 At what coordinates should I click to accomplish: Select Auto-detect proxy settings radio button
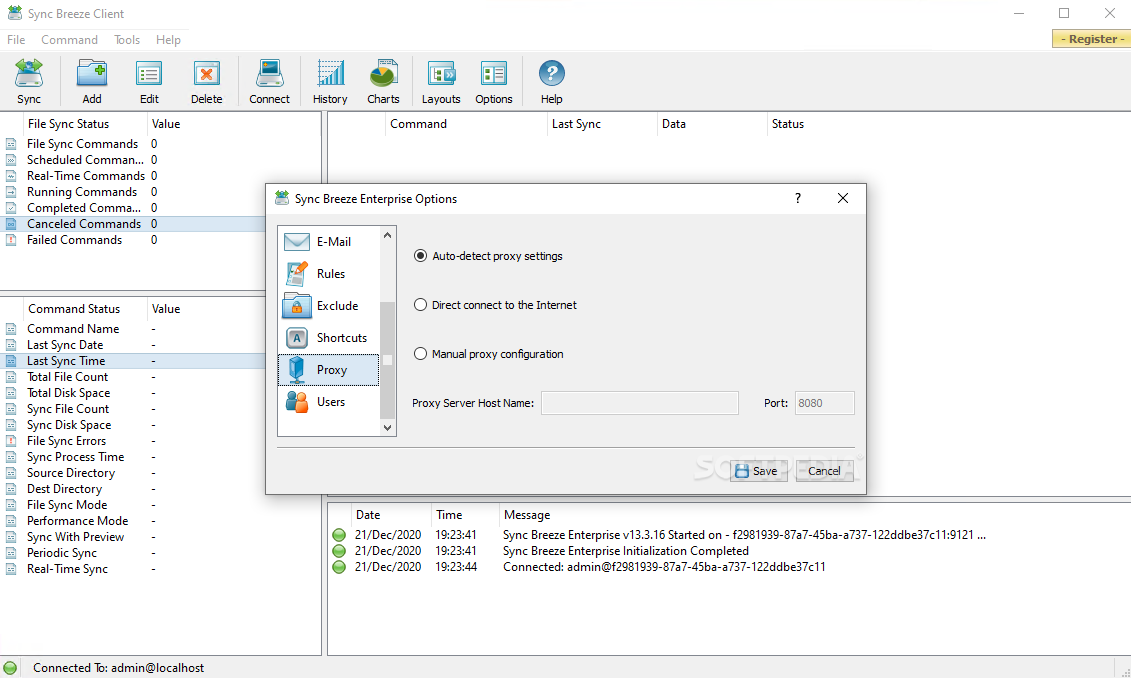(x=420, y=256)
